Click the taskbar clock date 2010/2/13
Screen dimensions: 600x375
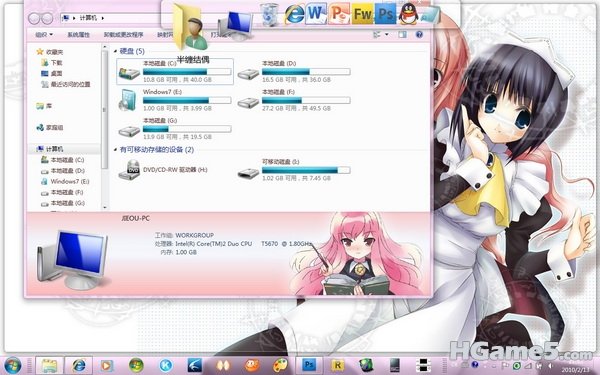pos(576,370)
